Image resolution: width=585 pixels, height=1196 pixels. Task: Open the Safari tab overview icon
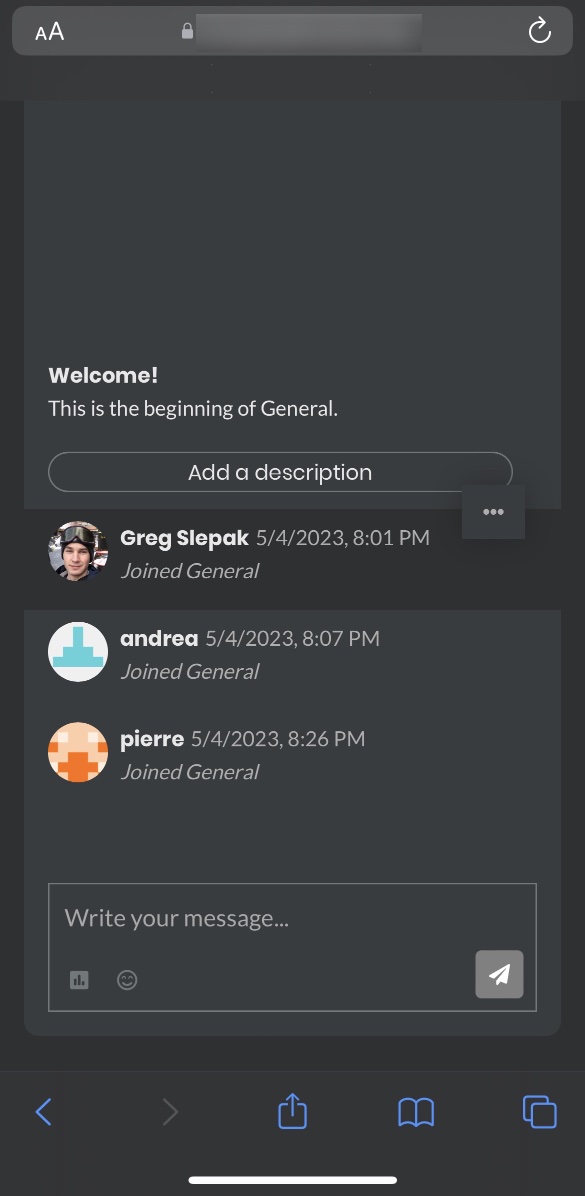[x=539, y=1111]
